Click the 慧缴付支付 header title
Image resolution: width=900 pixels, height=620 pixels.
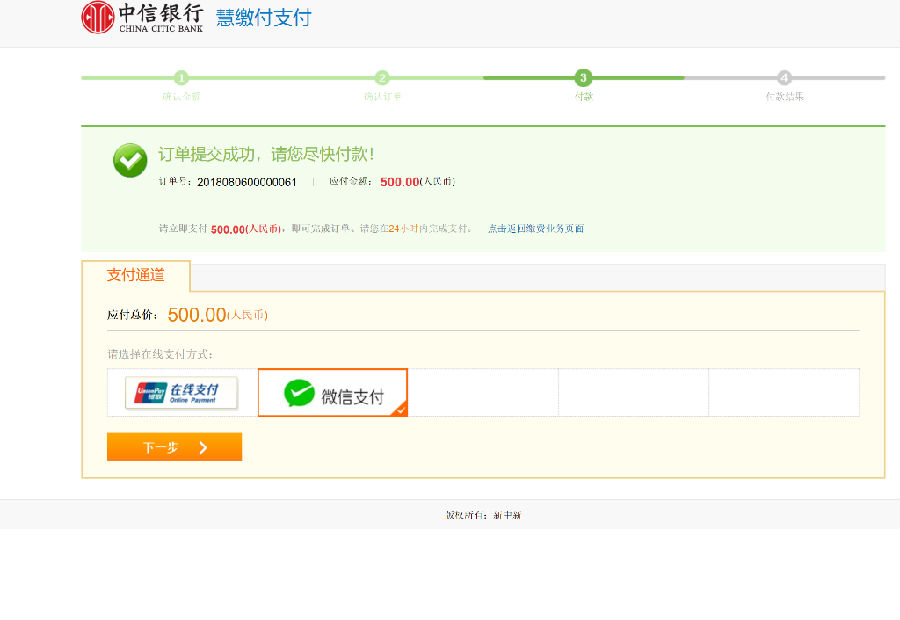click(263, 18)
